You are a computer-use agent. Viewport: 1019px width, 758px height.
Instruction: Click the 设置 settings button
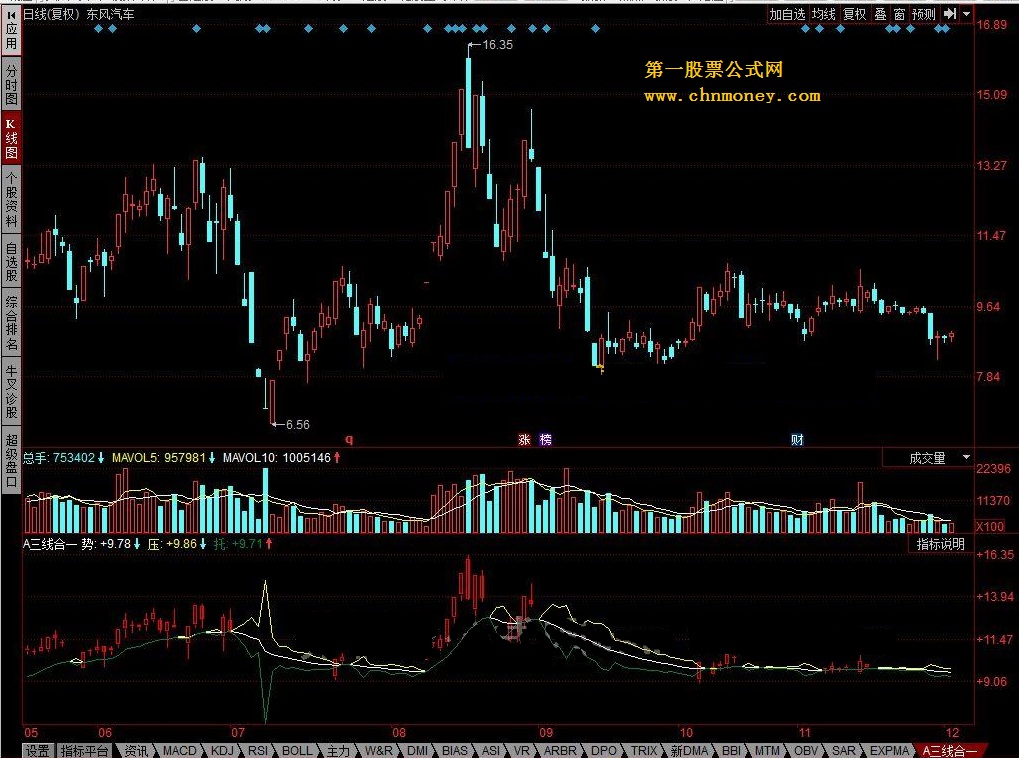click(37, 751)
